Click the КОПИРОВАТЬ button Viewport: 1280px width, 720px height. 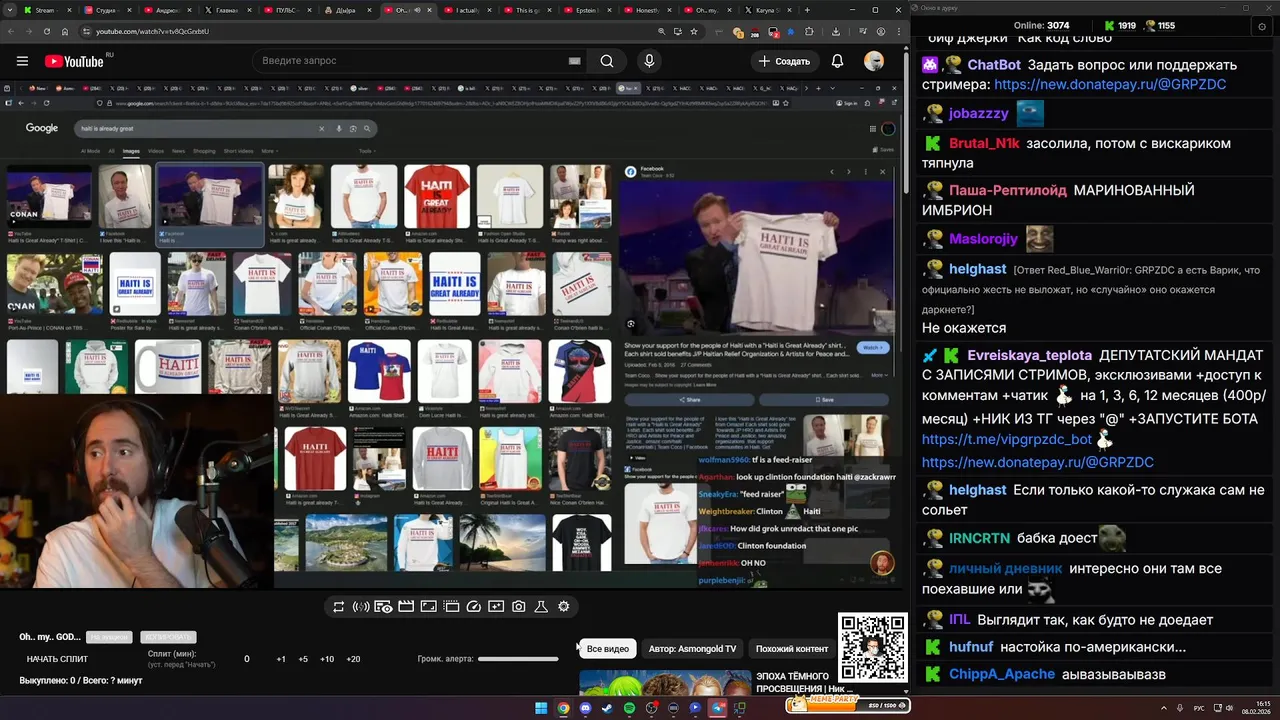(169, 637)
